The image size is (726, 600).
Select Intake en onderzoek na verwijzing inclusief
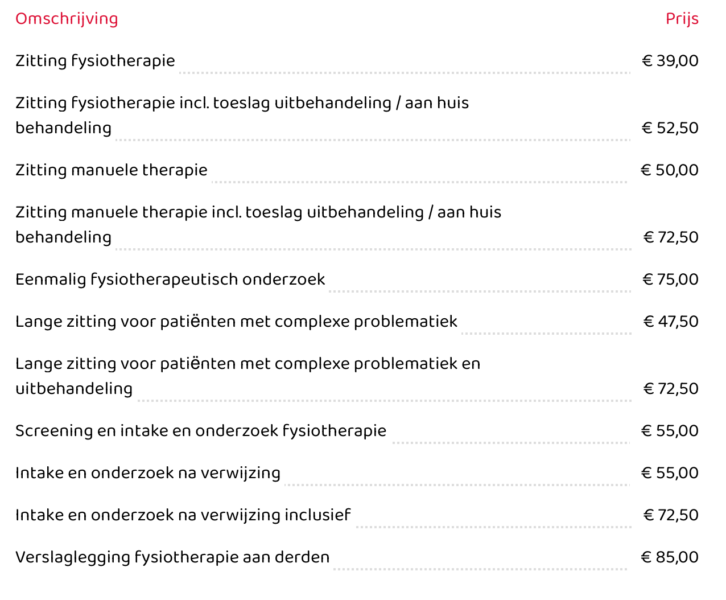pos(183,515)
